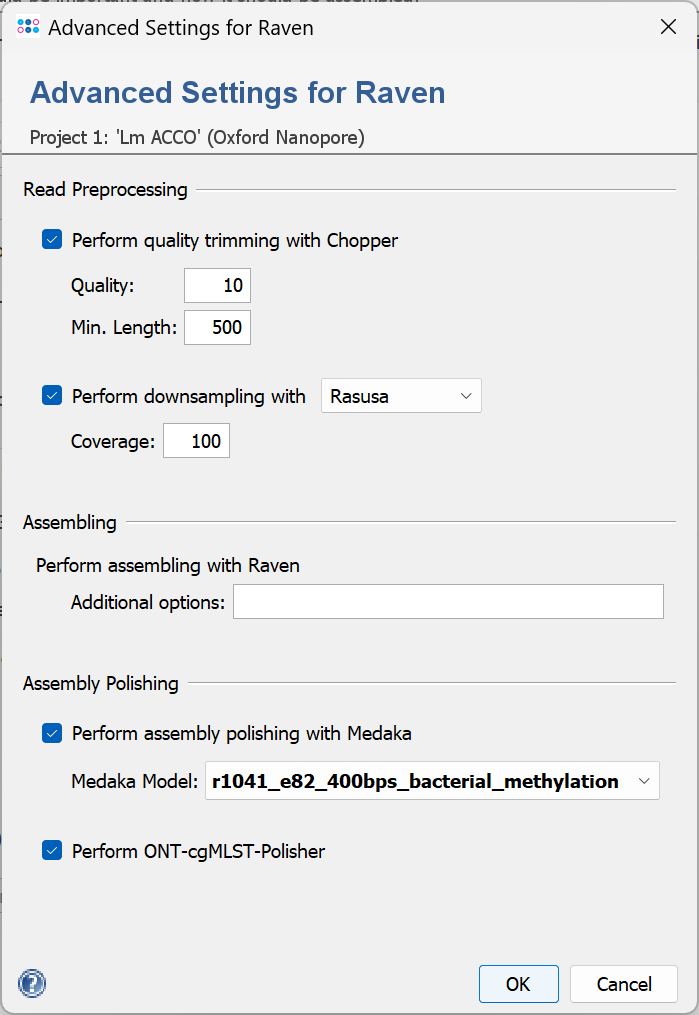Image resolution: width=699 pixels, height=1015 pixels.
Task: Click the Assembly Polishing section label
Action: pyautogui.click(x=101, y=684)
